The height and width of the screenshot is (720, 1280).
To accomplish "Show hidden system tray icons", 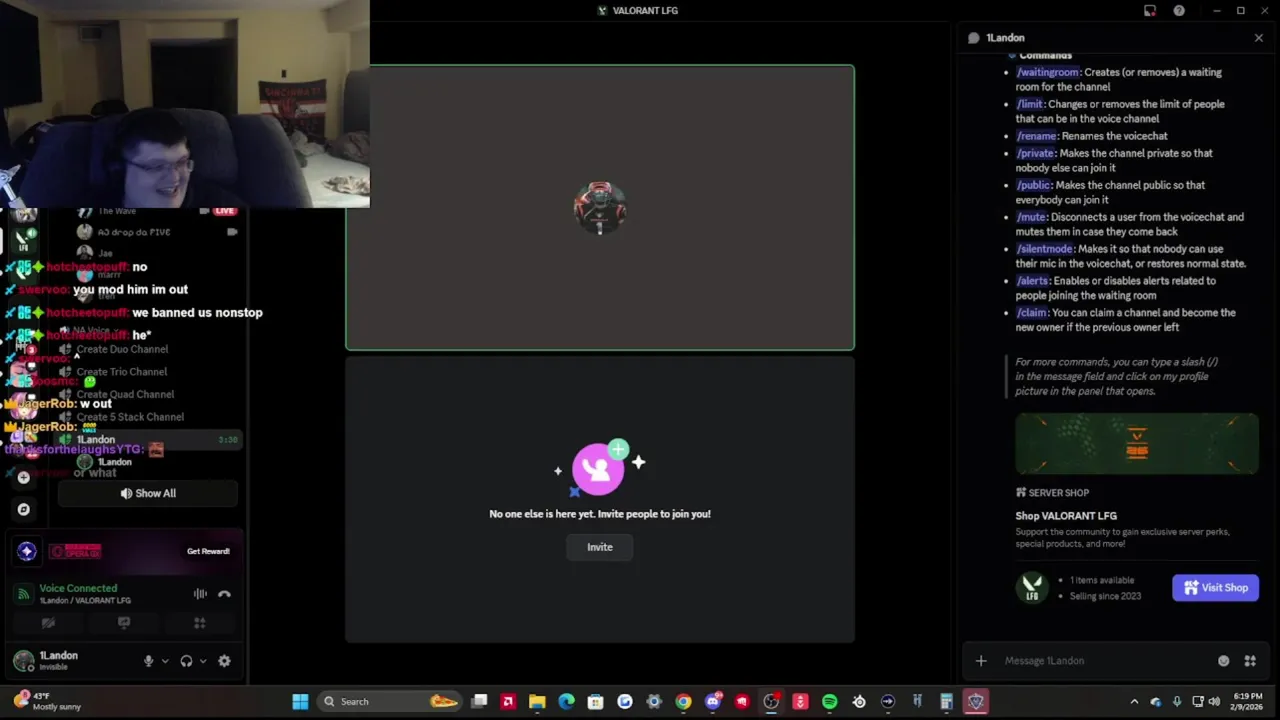I will (1134, 702).
